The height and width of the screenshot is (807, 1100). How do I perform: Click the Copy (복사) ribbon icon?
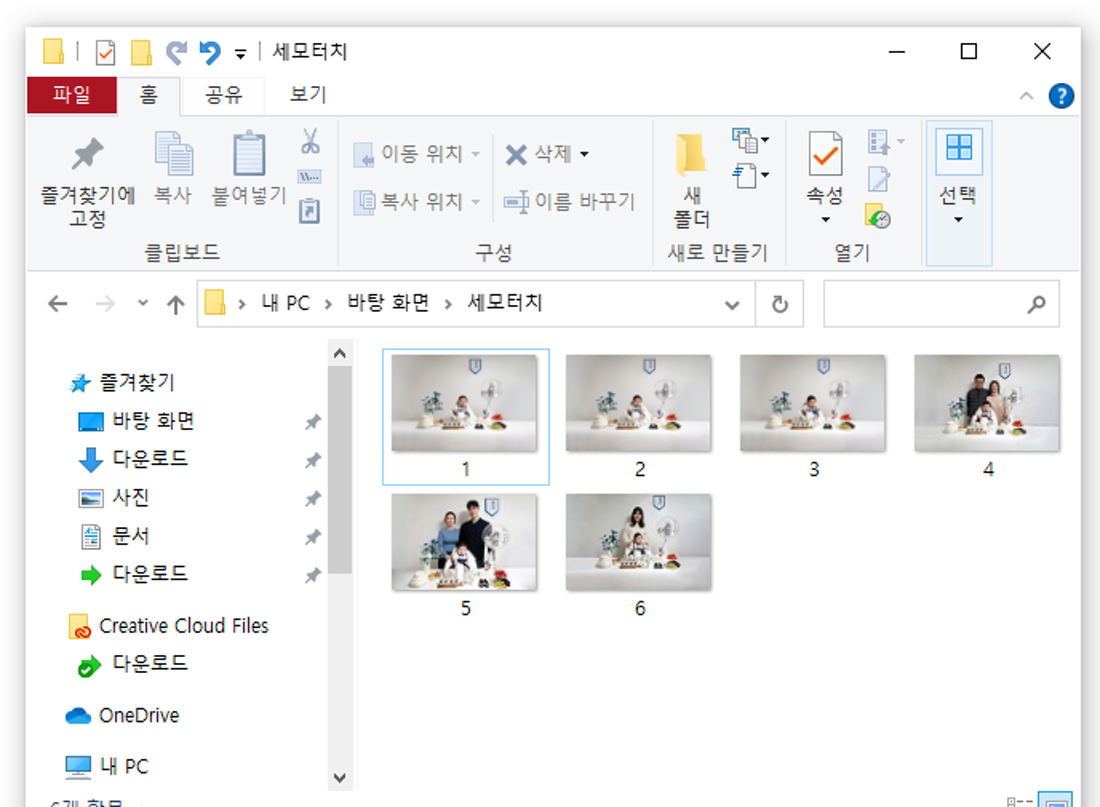[x=173, y=153]
